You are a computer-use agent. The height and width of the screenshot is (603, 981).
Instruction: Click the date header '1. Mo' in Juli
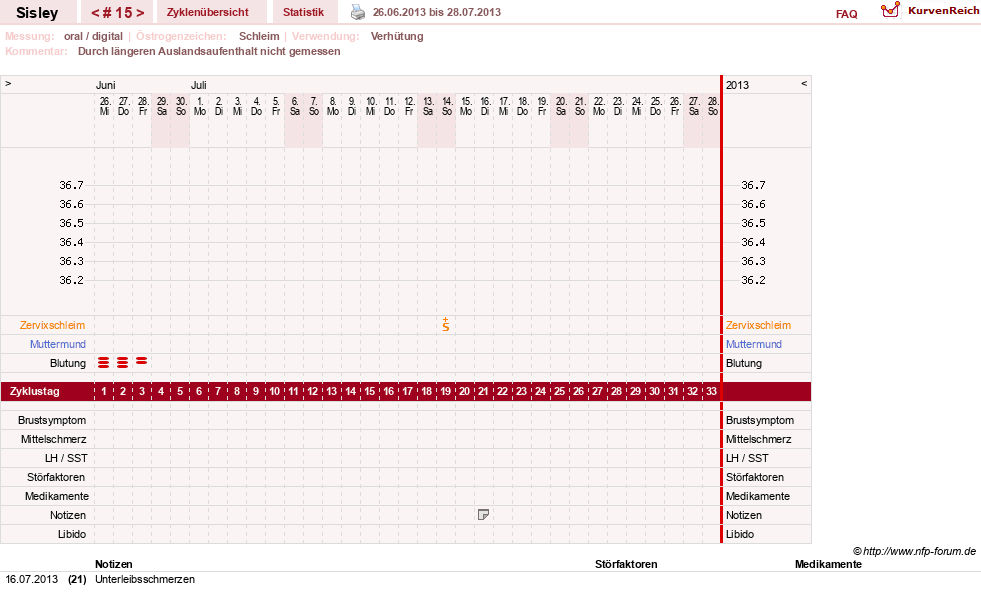click(x=200, y=106)
